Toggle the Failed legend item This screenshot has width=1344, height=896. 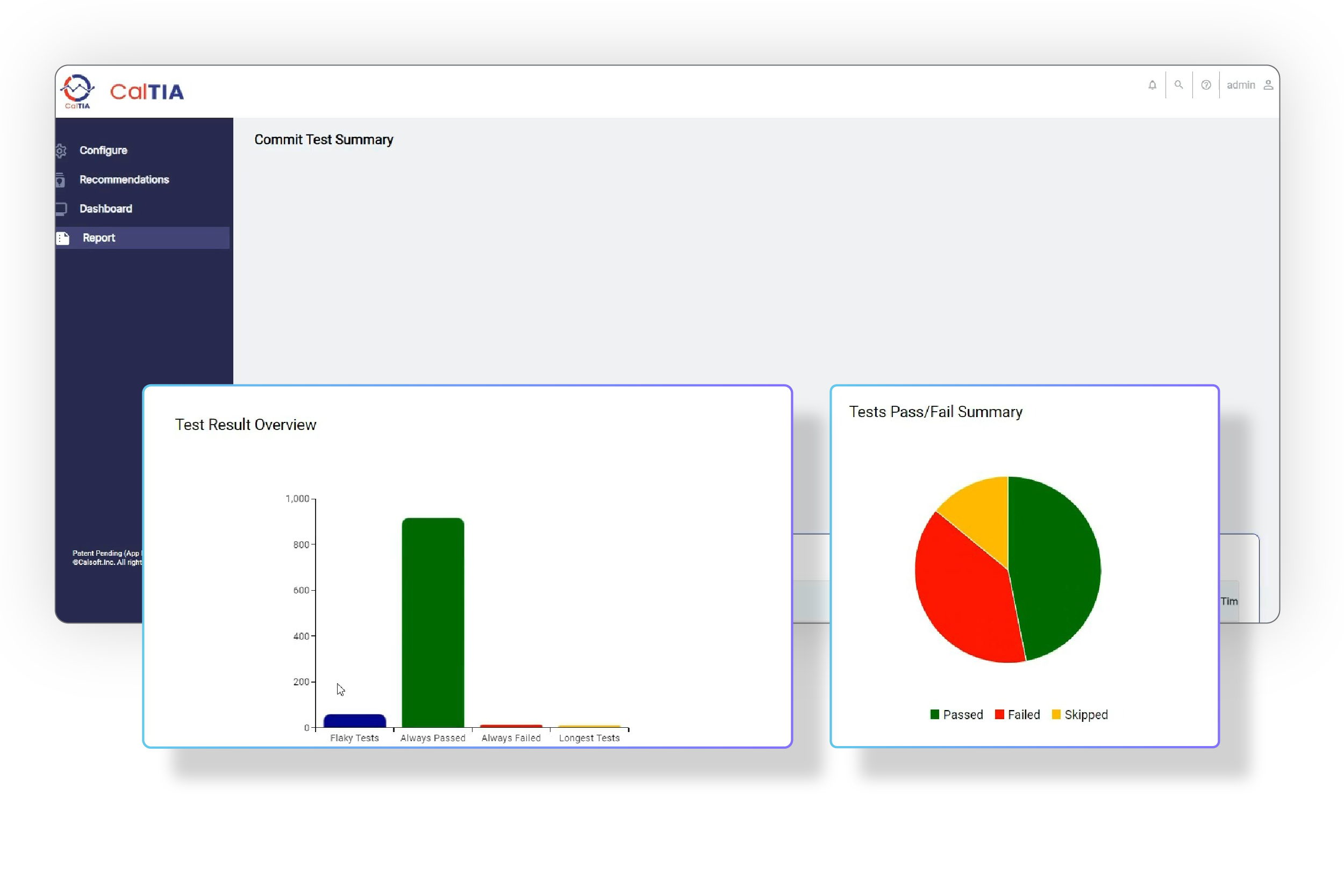tap(1017, 714)
